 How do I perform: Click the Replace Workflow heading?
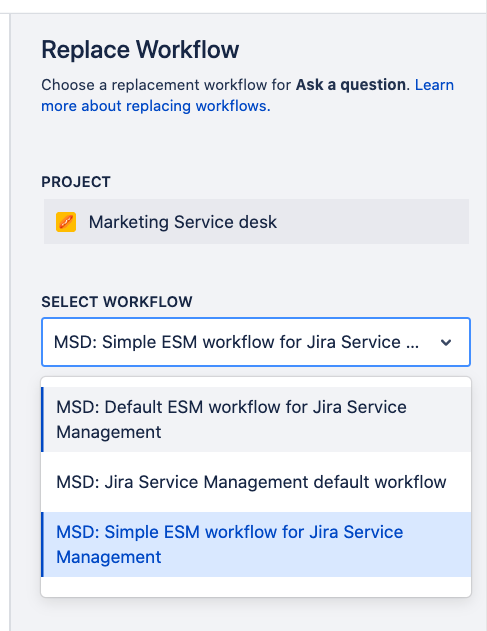click(140, 49)
